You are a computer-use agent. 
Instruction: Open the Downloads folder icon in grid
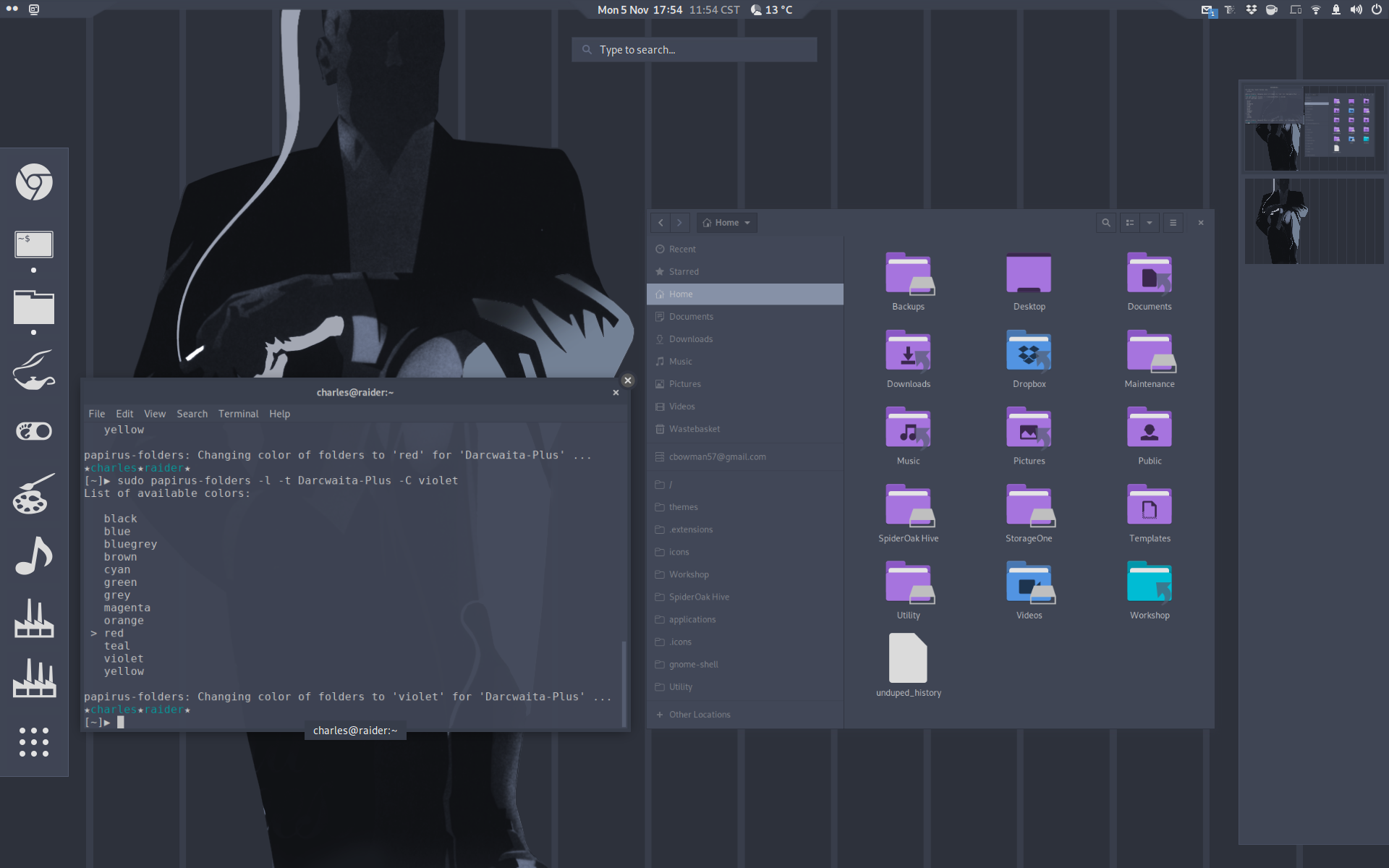coord(909,359)
